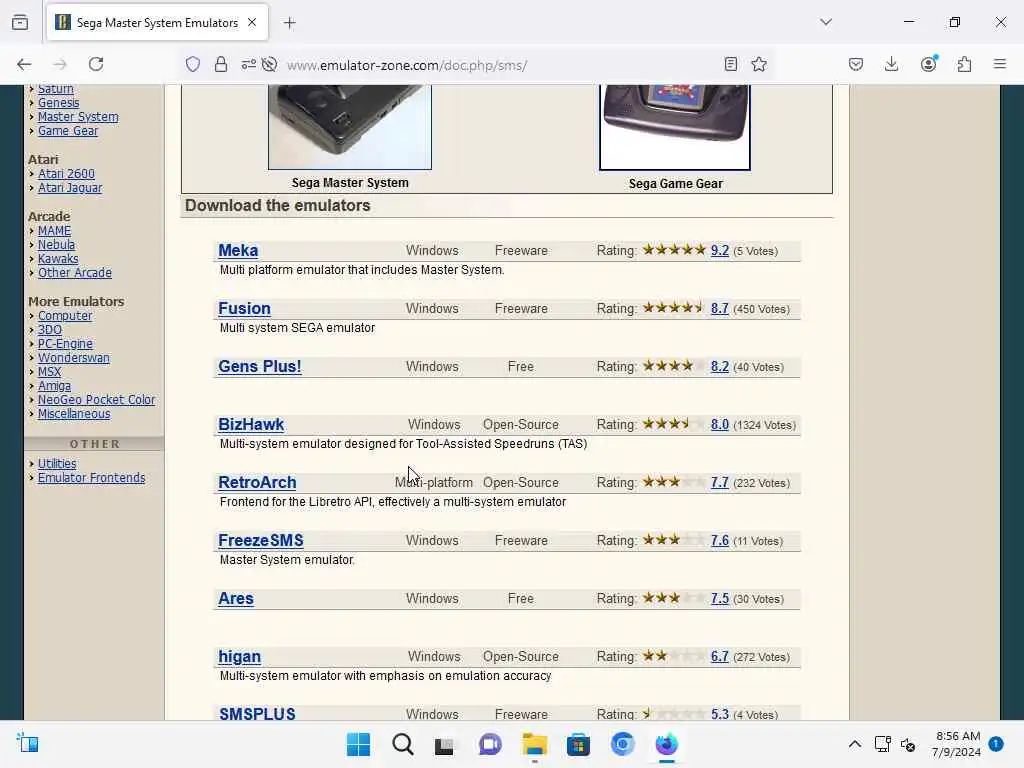Open the Chat app on taskbar
The height and width of the screenshot is (768, 1024).
click(x=490, y=744)
